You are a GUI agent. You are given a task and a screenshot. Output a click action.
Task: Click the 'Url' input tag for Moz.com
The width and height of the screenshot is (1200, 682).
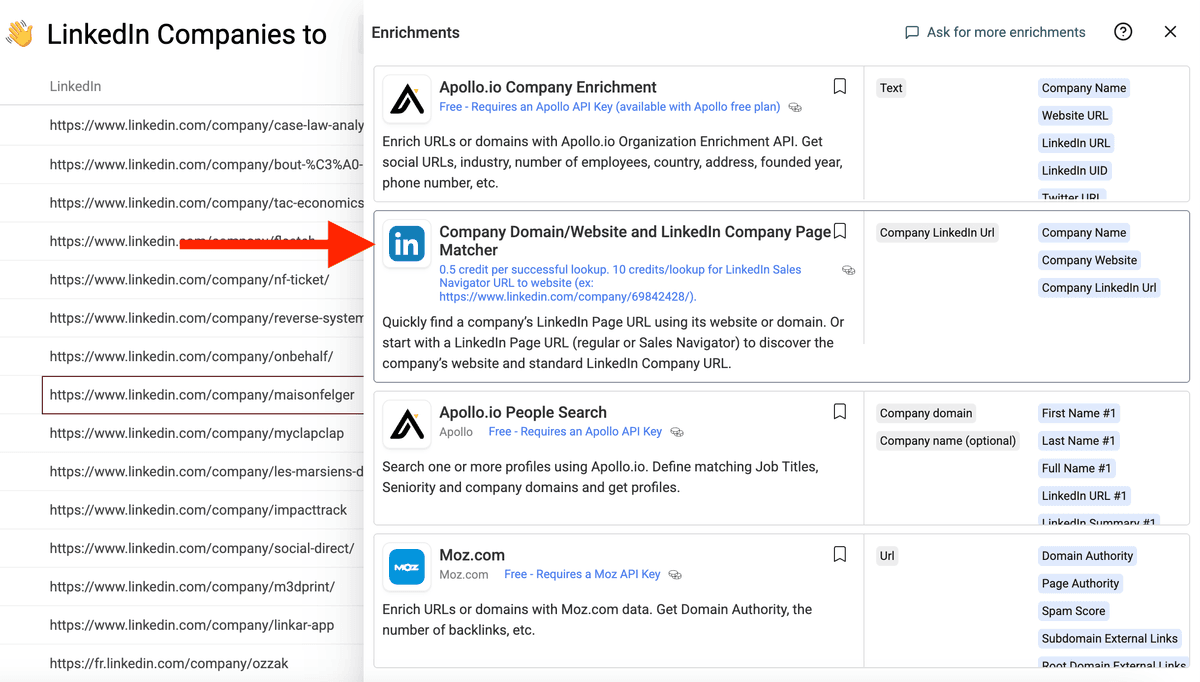click(x=887, y=556)
